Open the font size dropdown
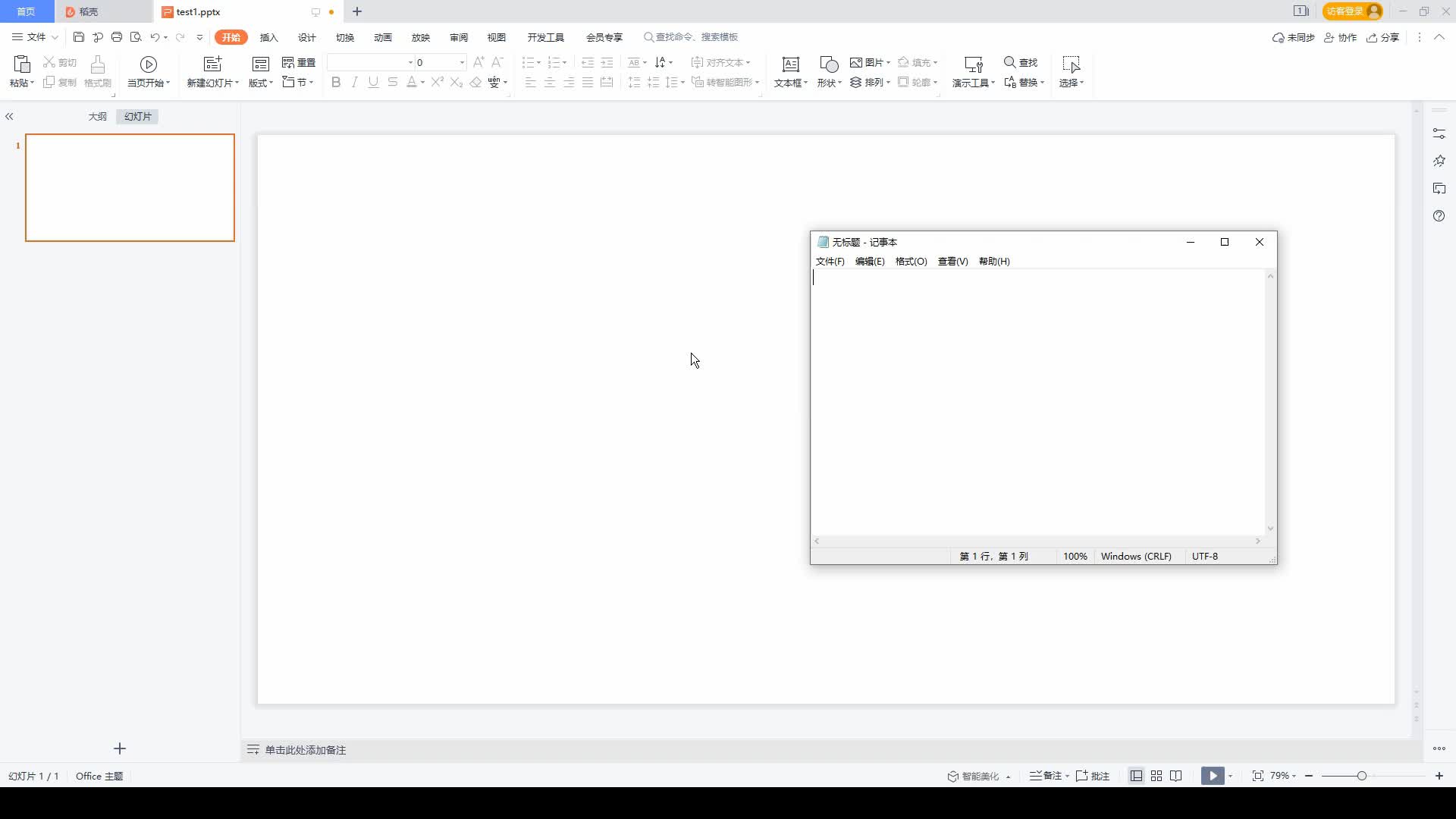This screenshot has height=819, width=1456. click(462, 62)
